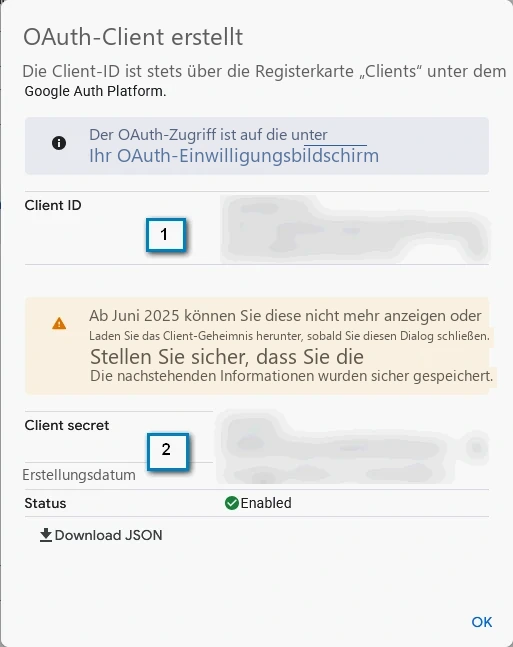The width and height of the screenshot is (513, 647).
Task: Click the info circle icon
Action: click(59, 143)
